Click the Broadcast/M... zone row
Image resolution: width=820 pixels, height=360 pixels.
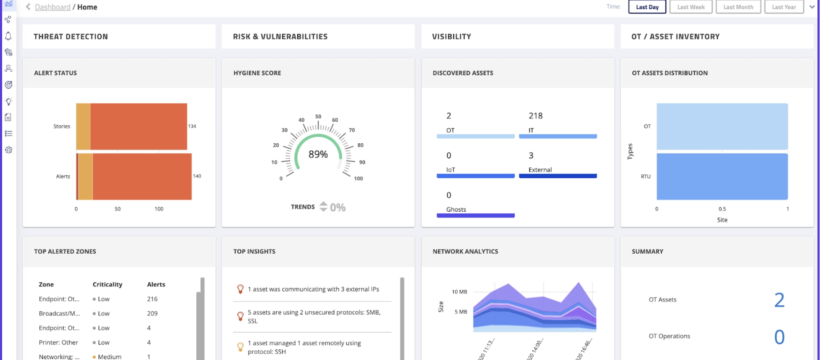click(102, 313)
